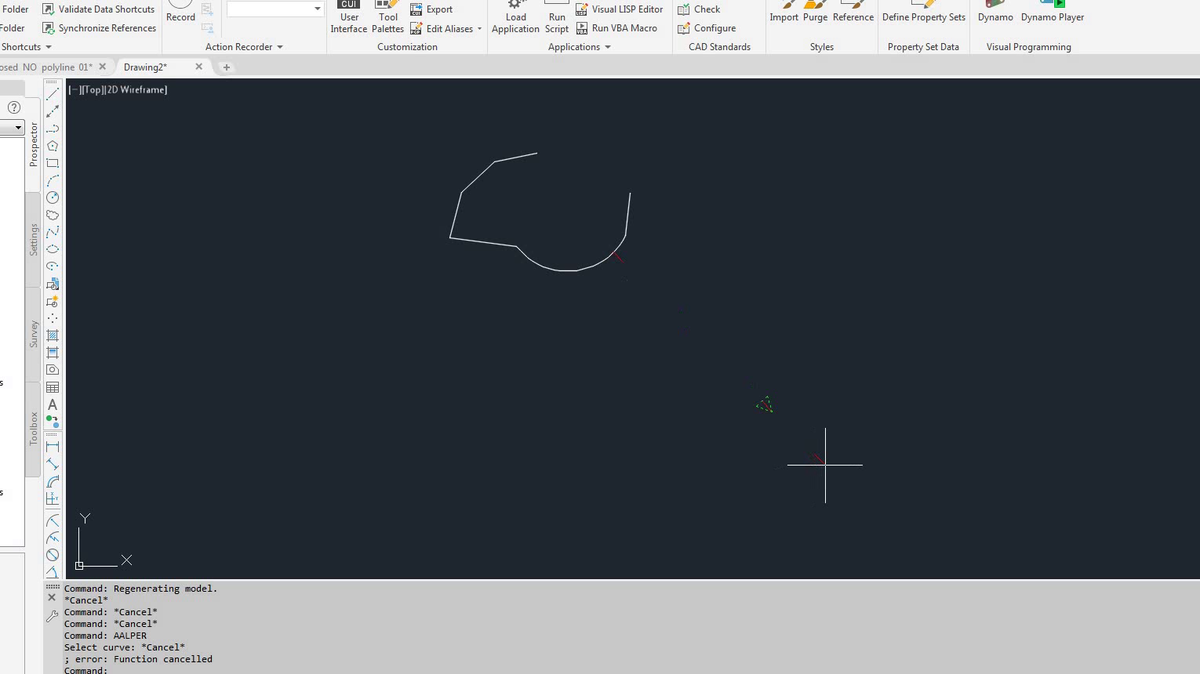Open the help question mark icon
The height and width of the screenshot is (674, 1200).
[x=14, y=107]
